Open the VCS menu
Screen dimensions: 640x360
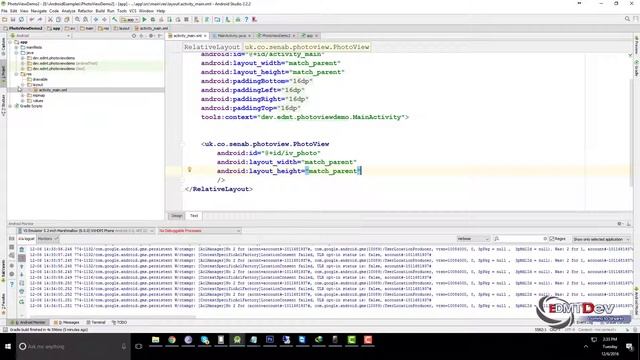pyautogui.click(x=133, y=11)
